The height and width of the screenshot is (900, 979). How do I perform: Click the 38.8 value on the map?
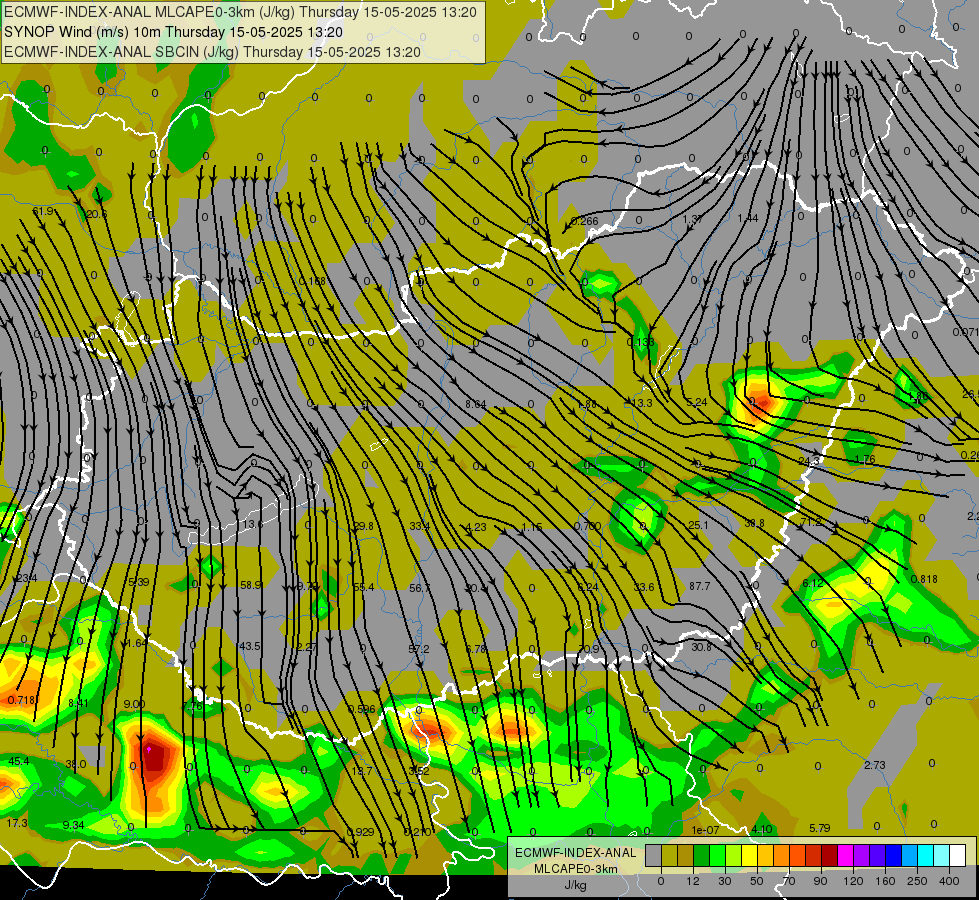[754, 523]
